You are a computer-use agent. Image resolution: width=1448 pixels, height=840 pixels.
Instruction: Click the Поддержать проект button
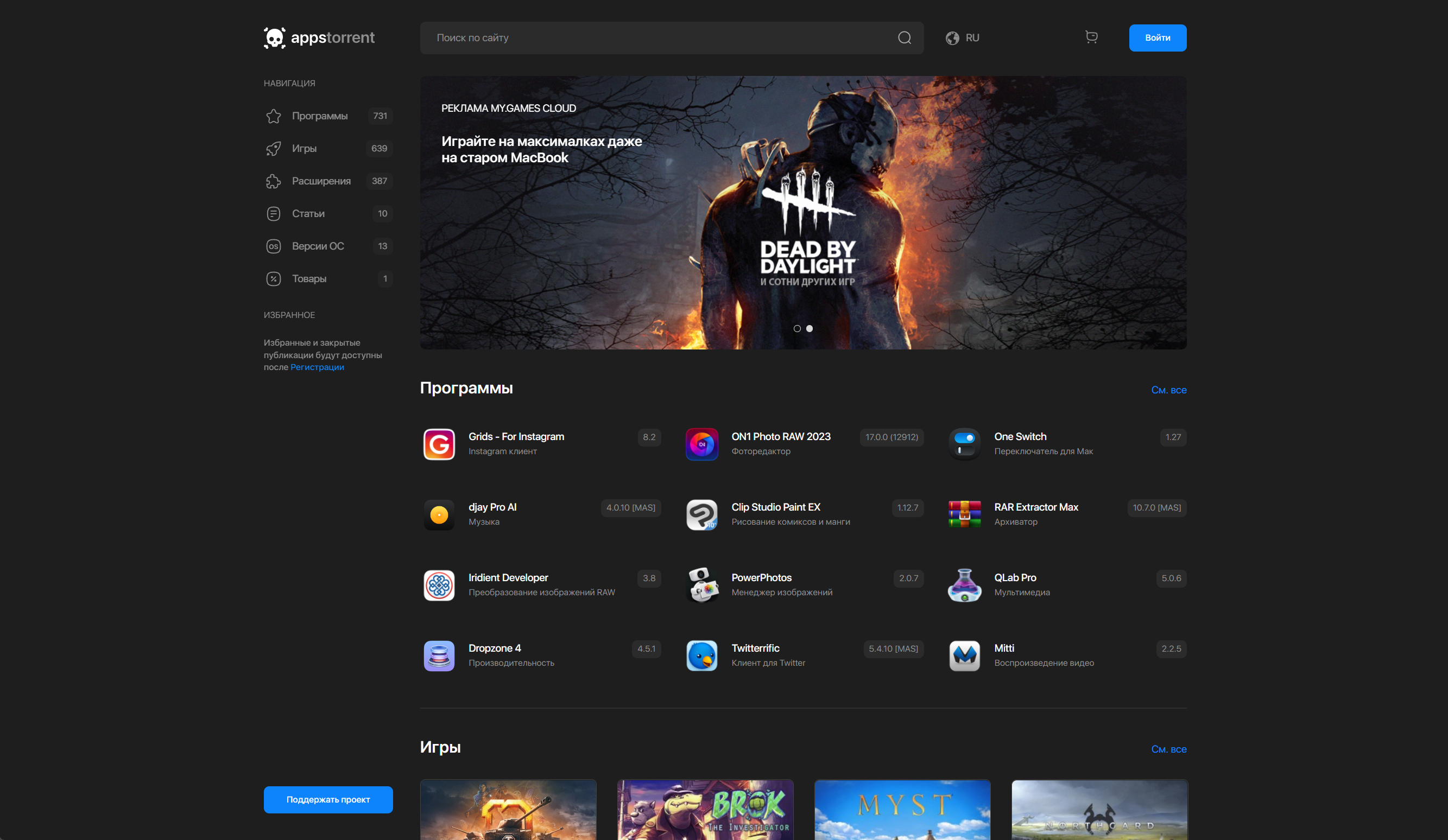coord(328,799)
